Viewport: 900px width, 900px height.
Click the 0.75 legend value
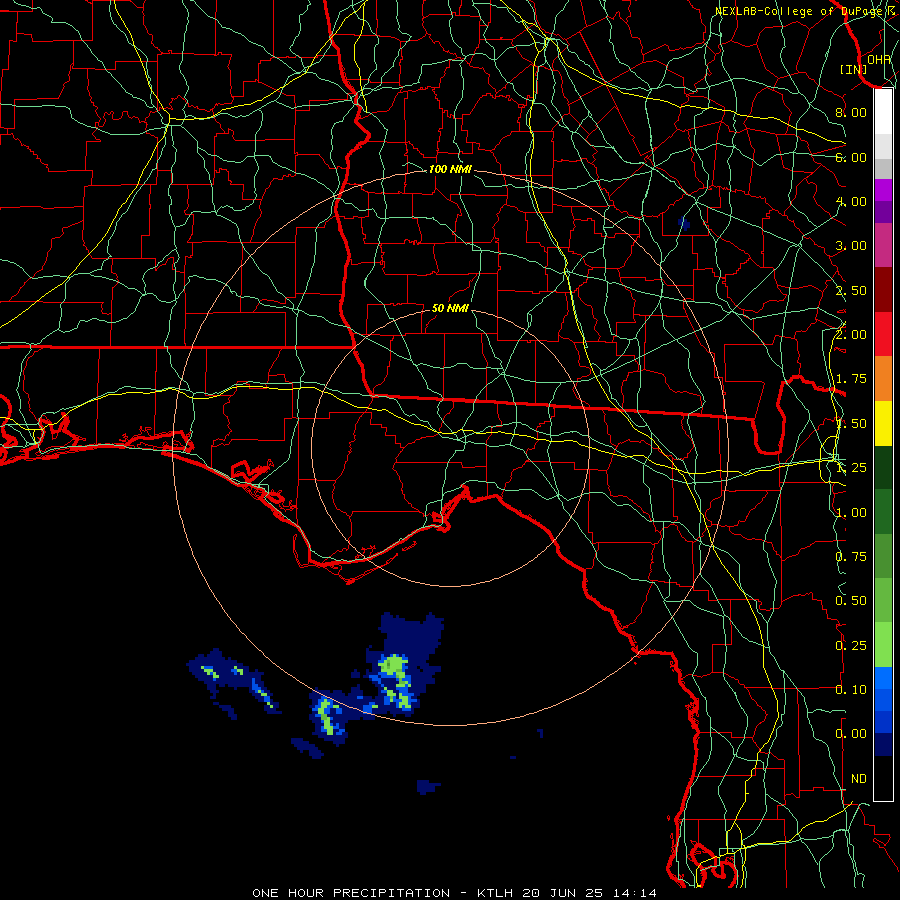[851, 557]
